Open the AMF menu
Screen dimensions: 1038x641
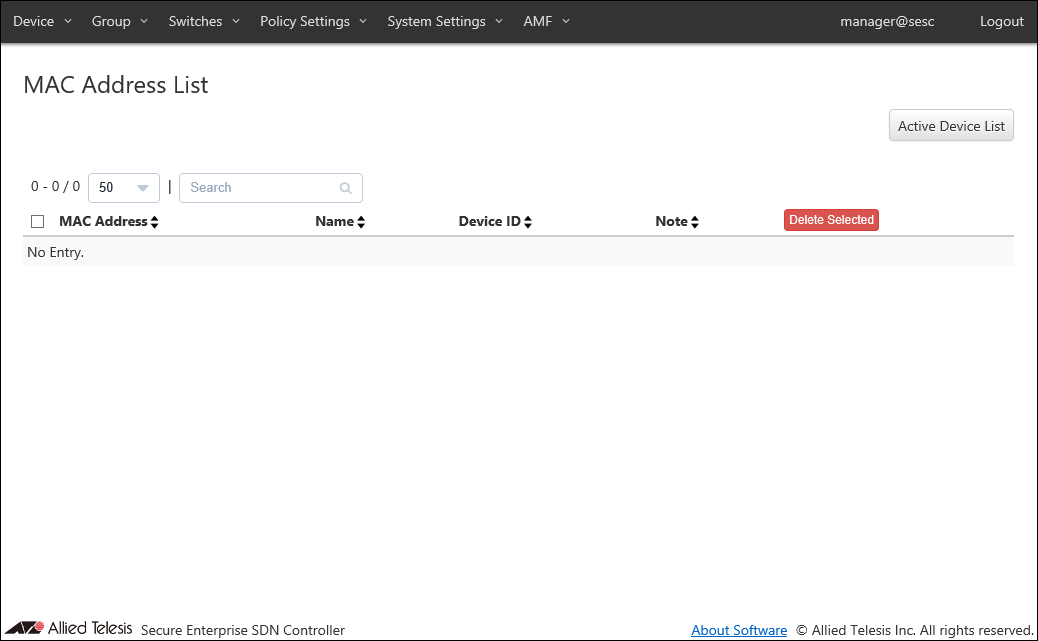[546, 21]
